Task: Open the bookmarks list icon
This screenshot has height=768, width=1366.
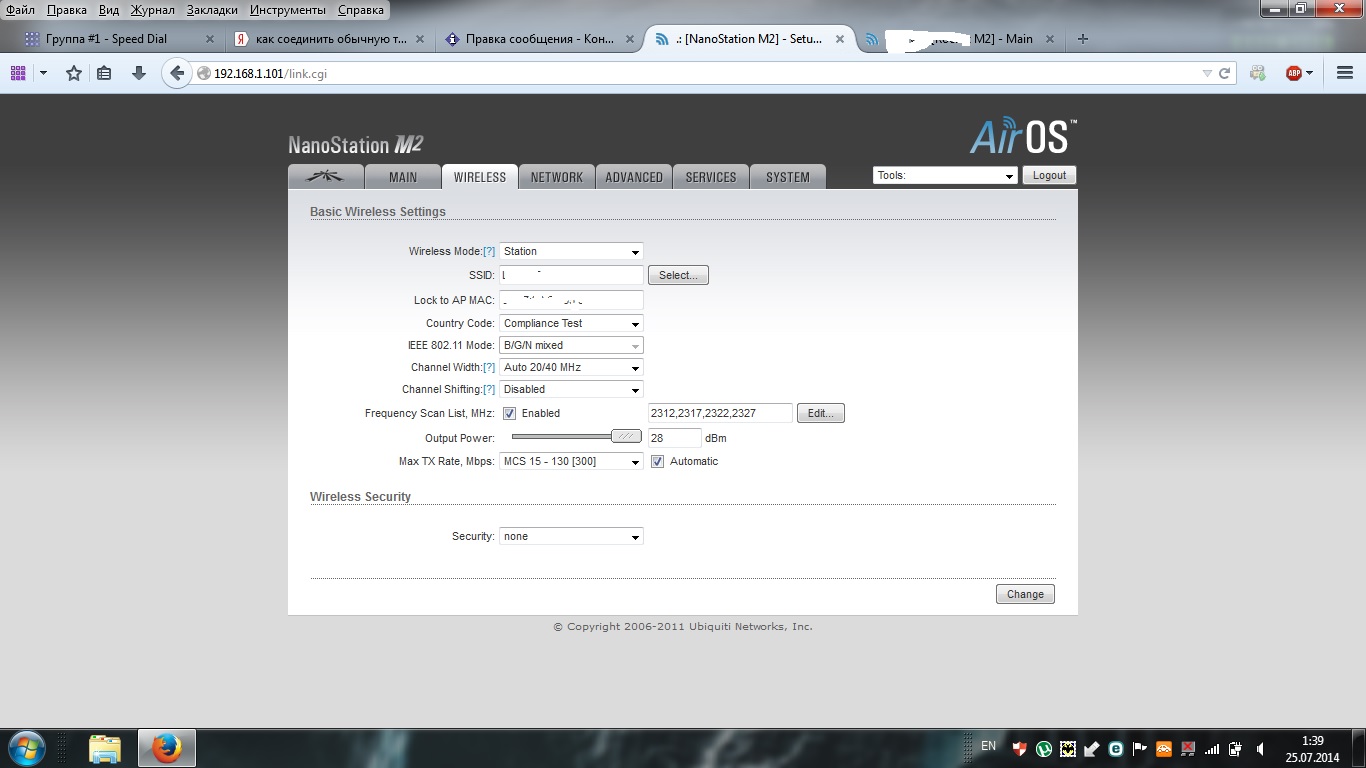Action: tap(104, 73)
